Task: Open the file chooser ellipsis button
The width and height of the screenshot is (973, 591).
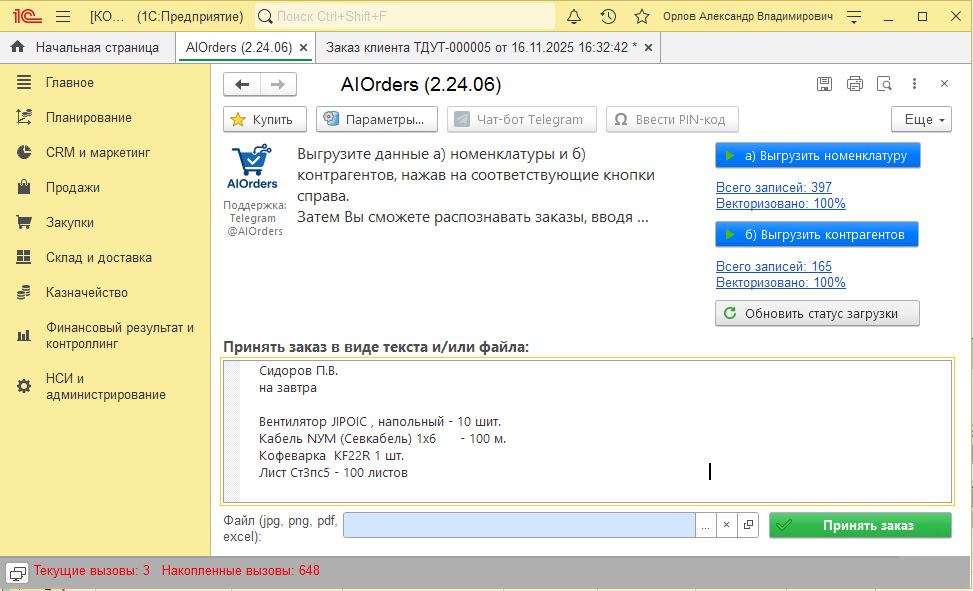Action: click(x=705, y=525)
